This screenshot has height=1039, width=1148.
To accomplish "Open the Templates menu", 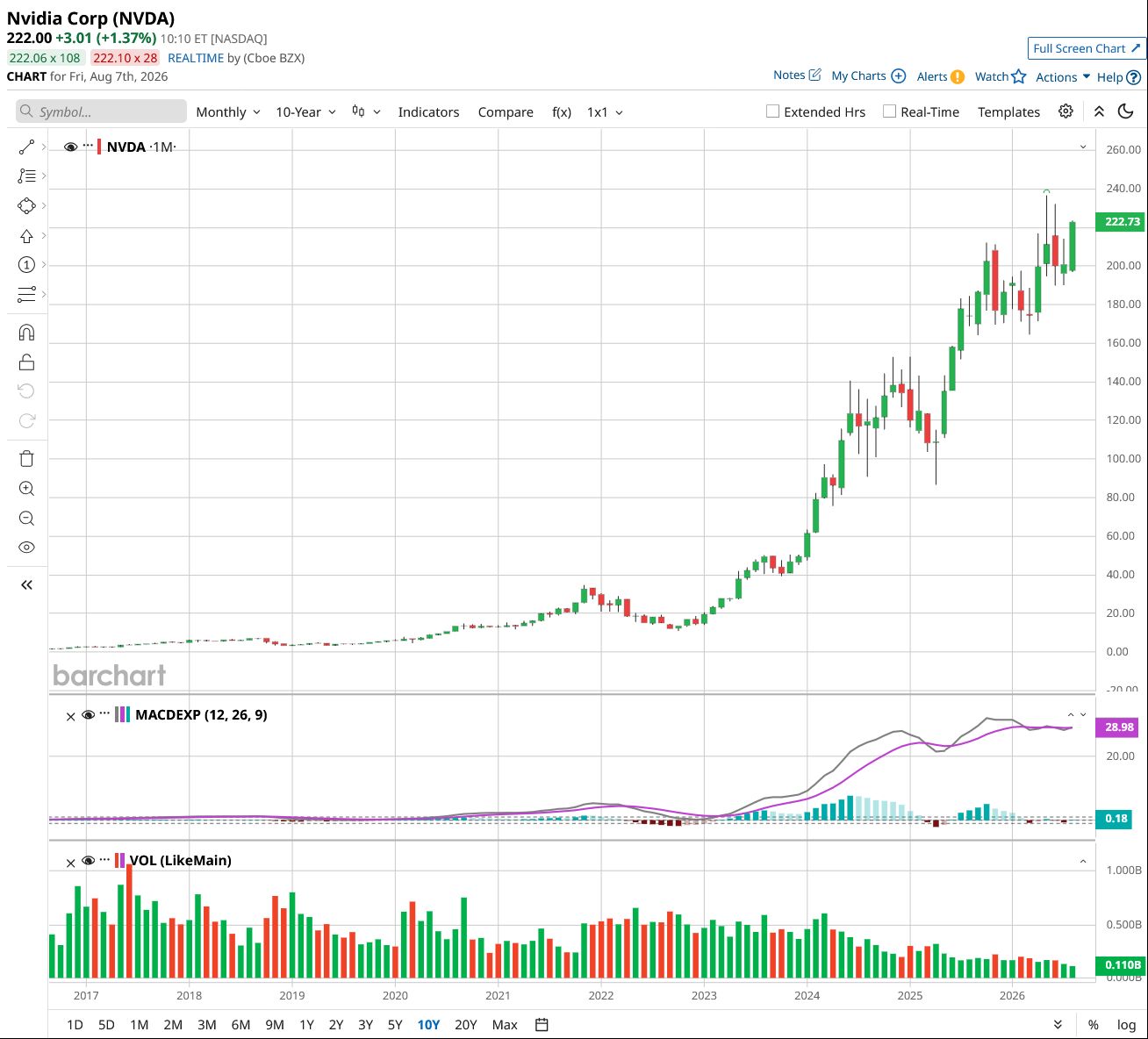I will click(x=1008, y=111).
